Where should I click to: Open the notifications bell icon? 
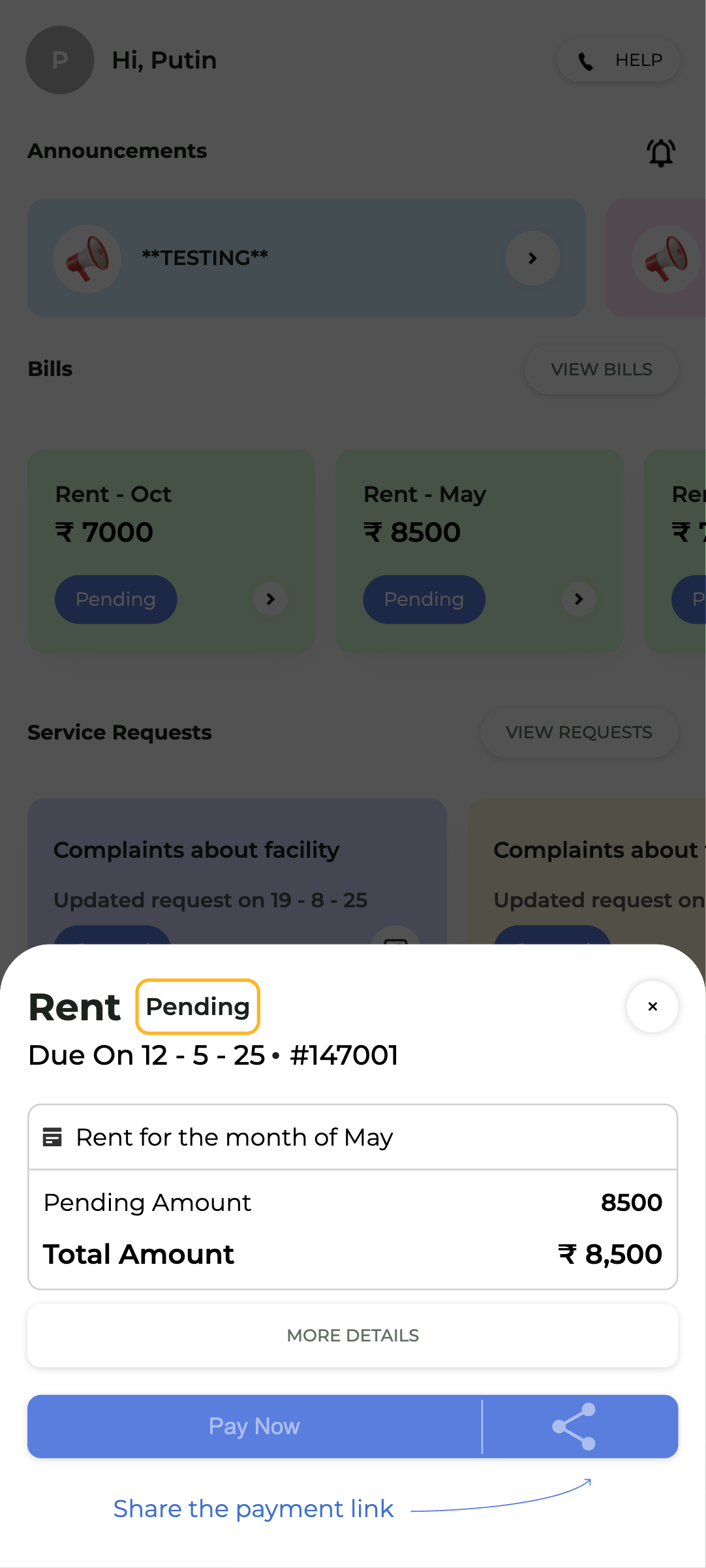(x=660, y=153)
